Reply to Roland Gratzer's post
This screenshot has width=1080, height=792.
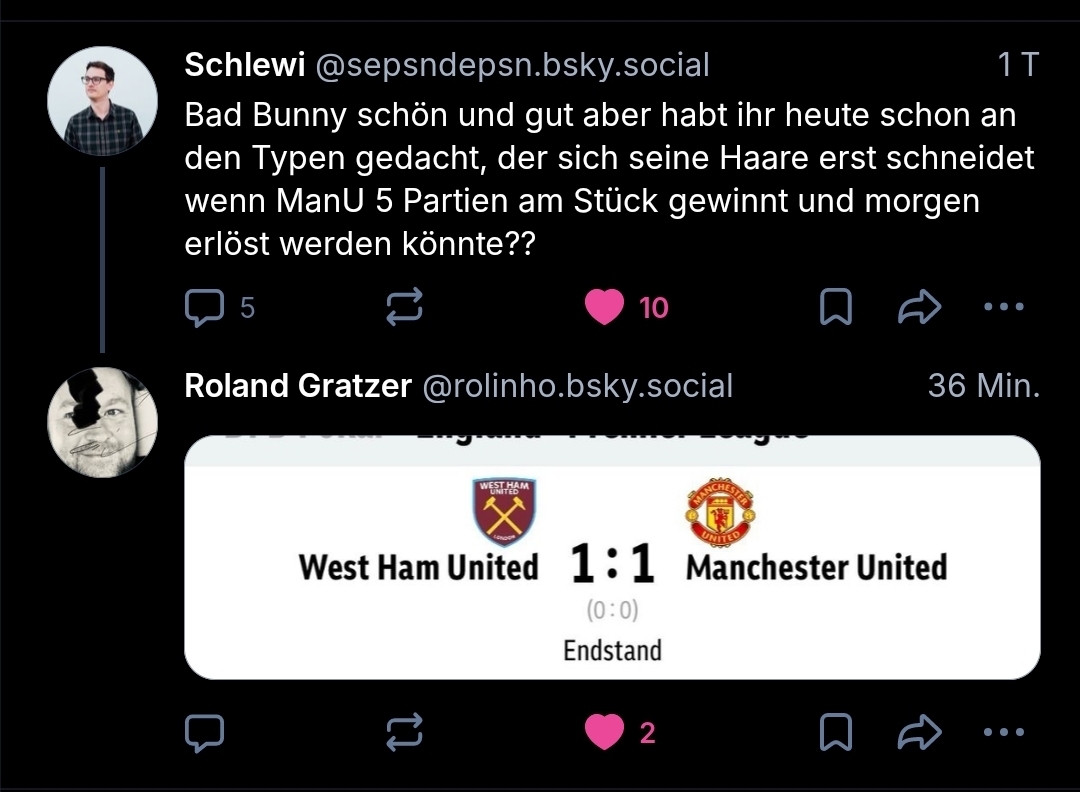205,734
